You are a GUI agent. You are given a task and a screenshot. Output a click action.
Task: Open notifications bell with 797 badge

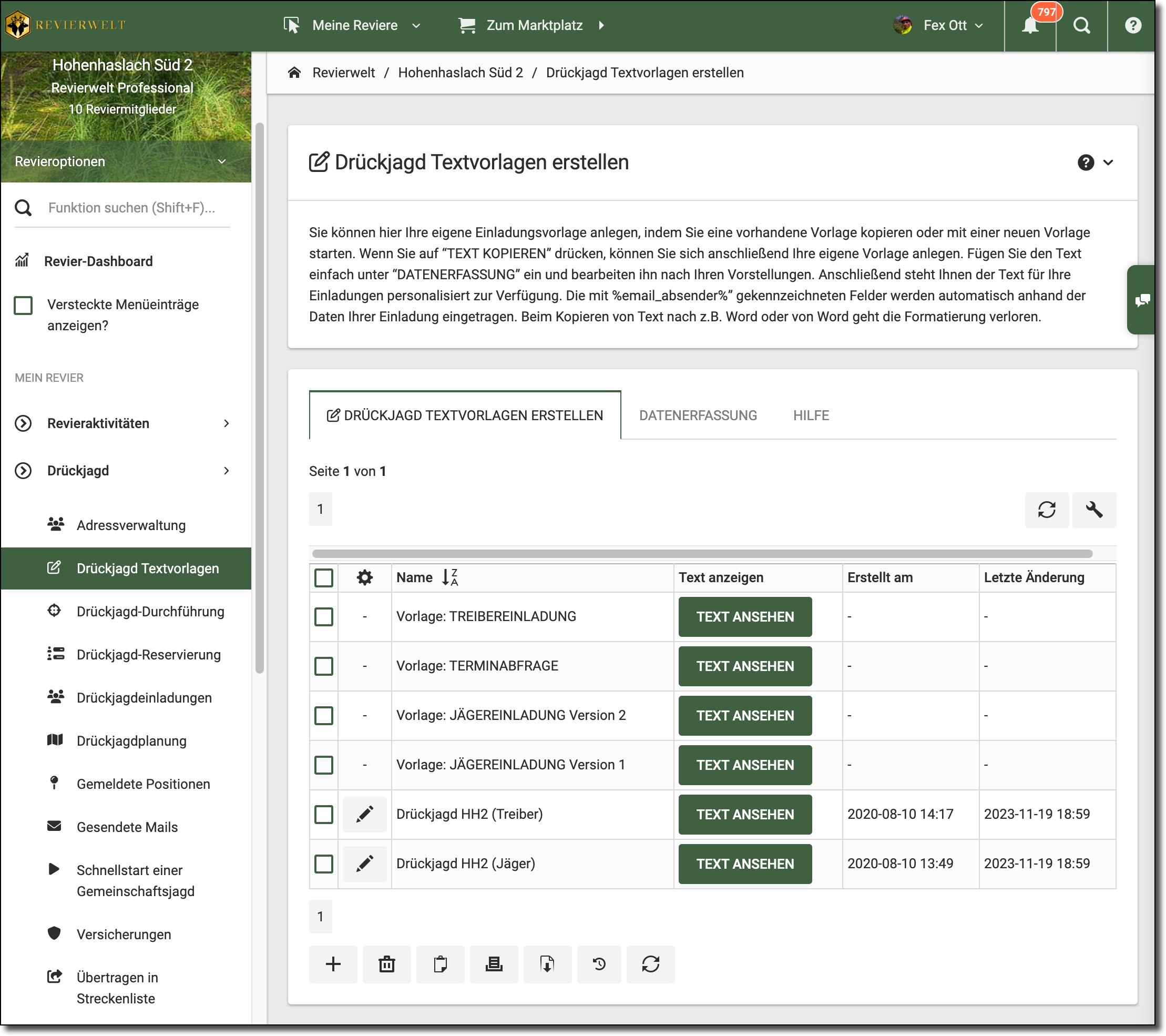point(1030,26)
